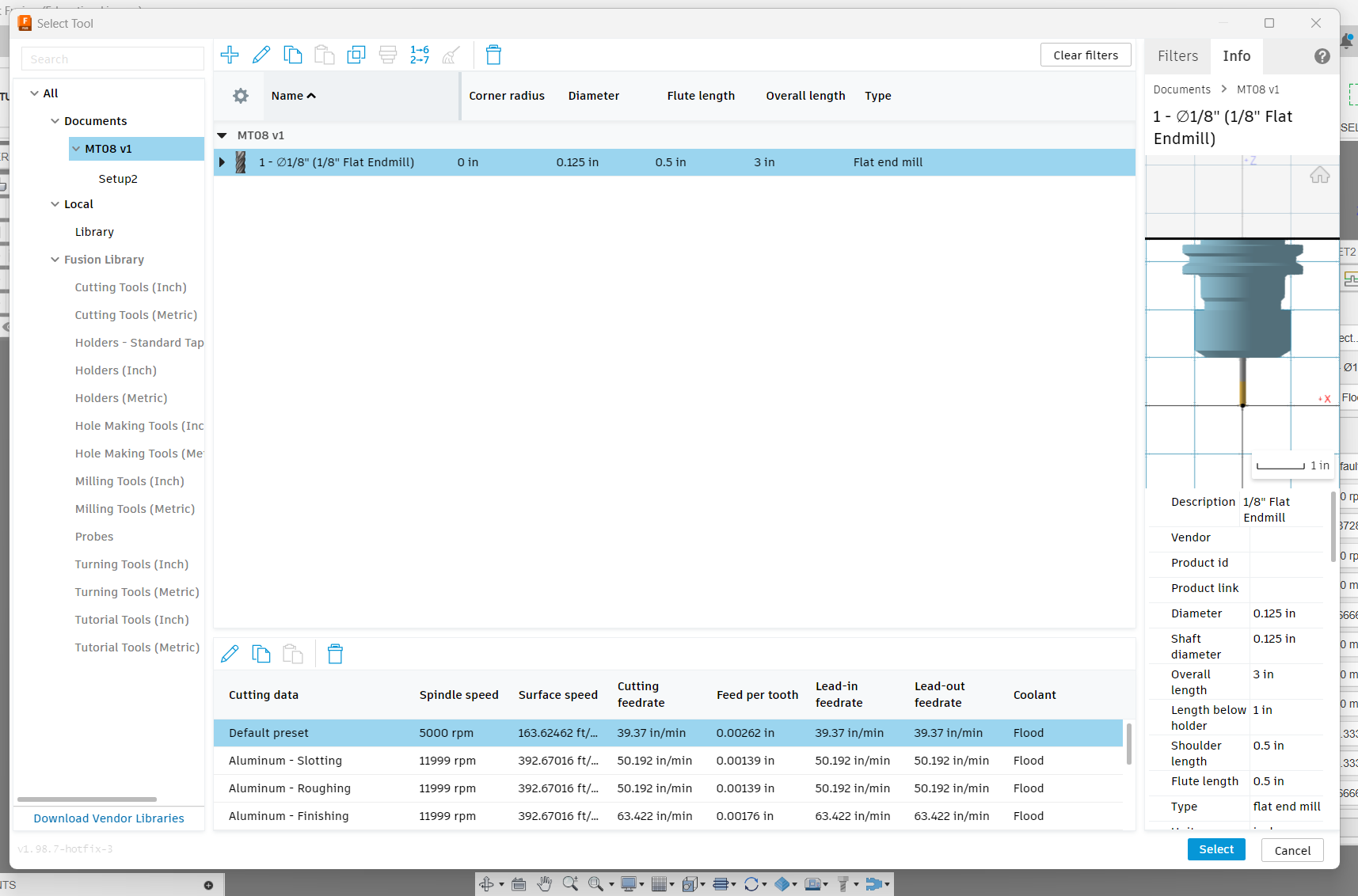Copy preset using the lower copy icon

[x=261, y=654]
